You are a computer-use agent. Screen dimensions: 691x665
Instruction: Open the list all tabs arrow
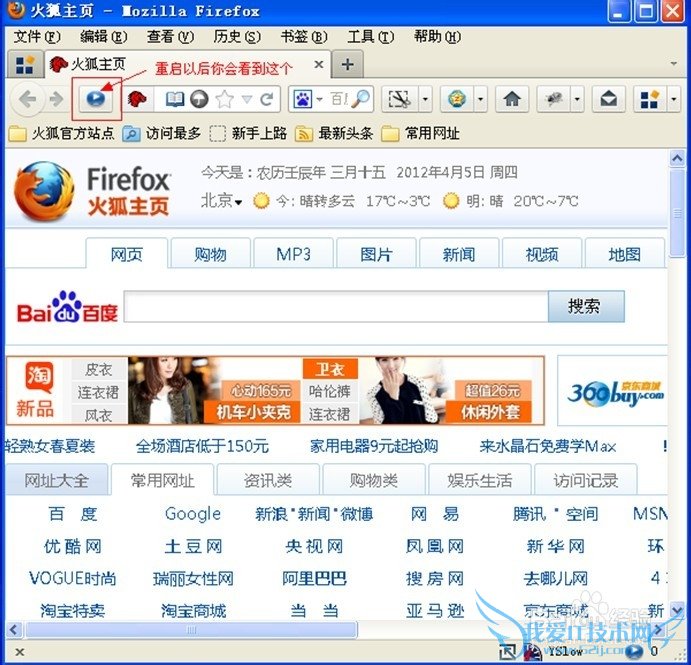click(x=673, y=64)
